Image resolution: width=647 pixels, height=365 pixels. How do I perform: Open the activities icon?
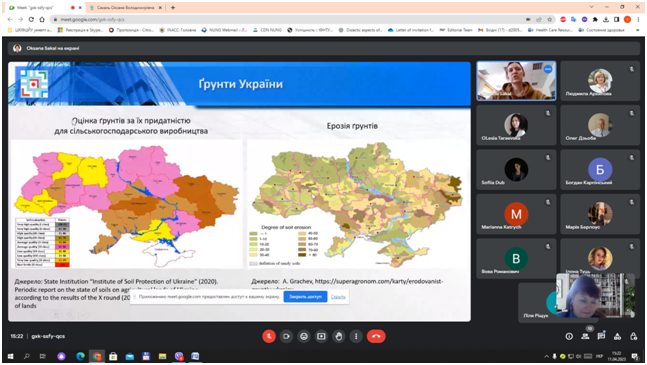pyautogui.click(x=617, y=337)
